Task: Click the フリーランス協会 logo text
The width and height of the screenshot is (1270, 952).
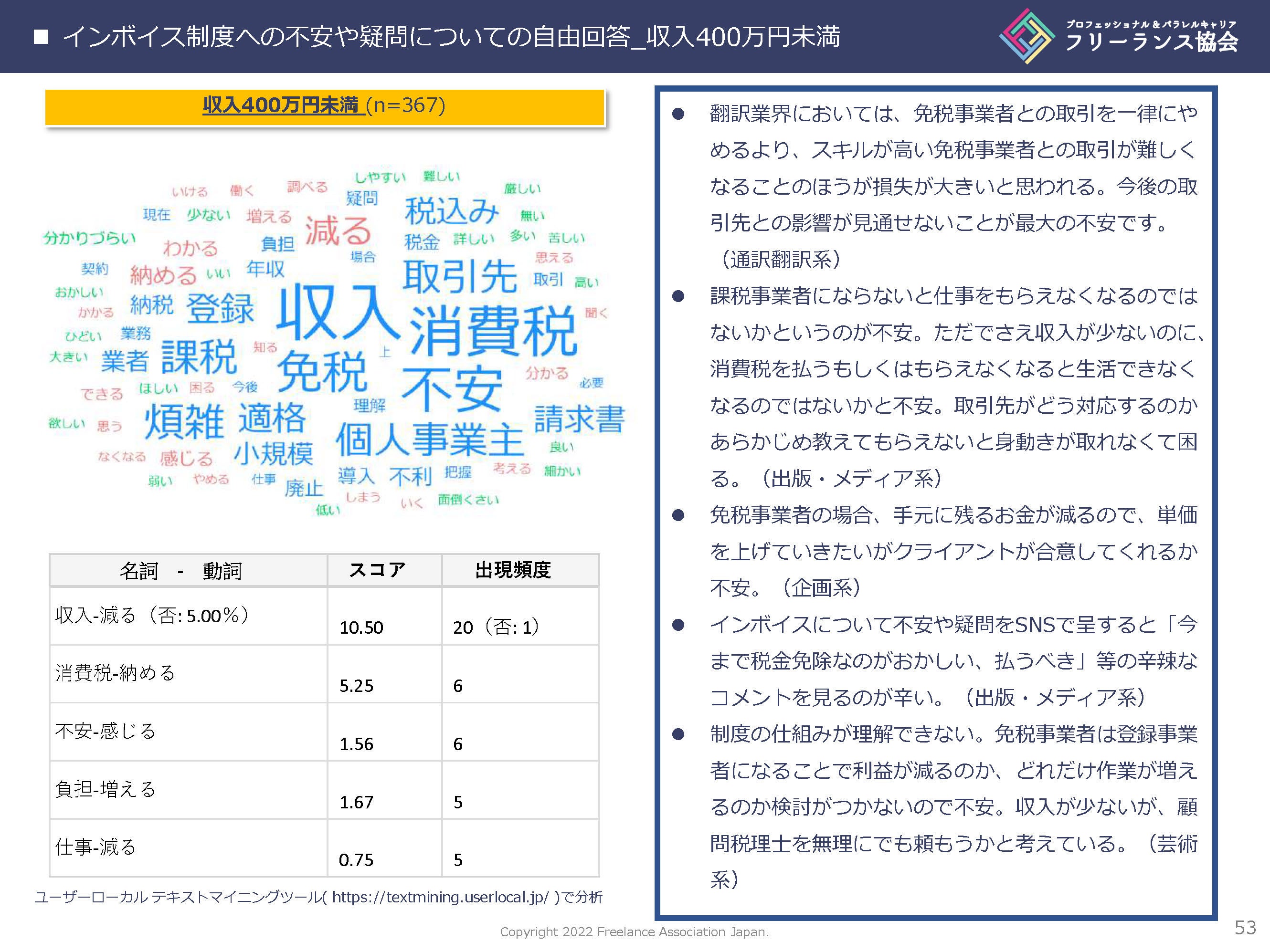Action: pos(1151,42)
